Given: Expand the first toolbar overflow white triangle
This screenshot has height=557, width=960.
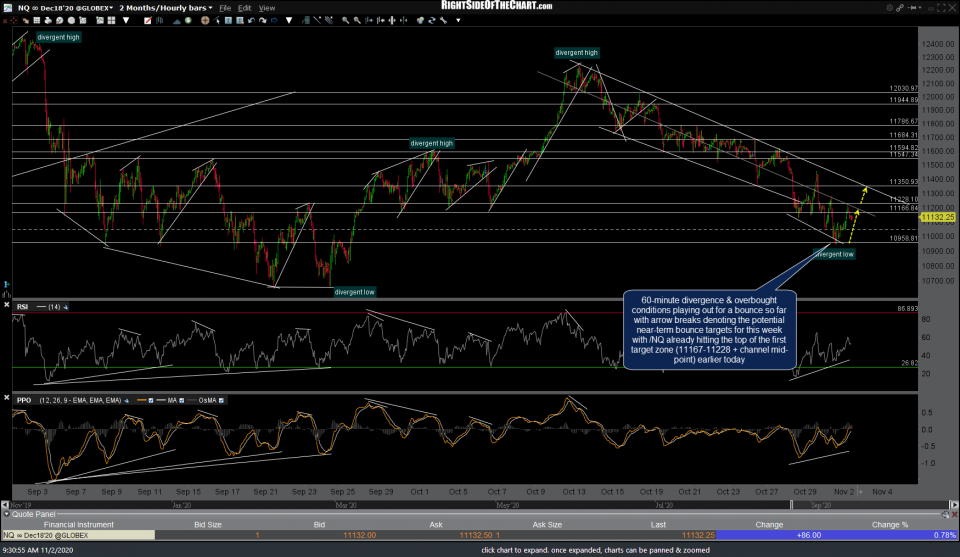Looking at the screenshot, I should 126,20.
